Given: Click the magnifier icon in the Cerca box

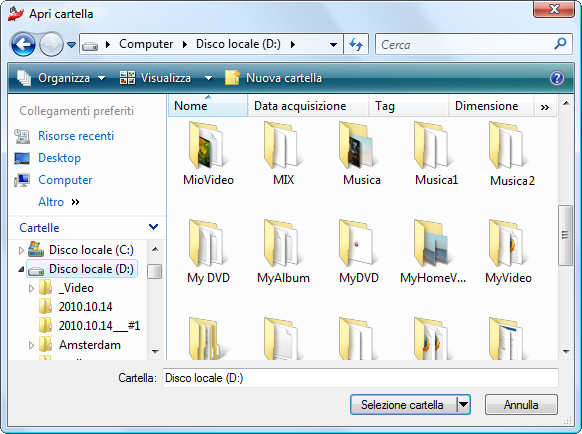Looking at the screenshot, I should (x=560, y=44).
